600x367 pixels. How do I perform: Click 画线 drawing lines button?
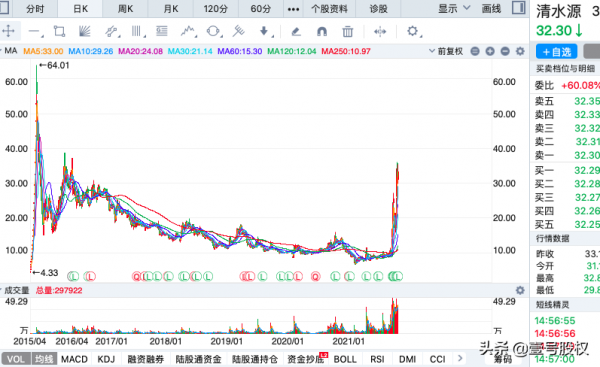click(x=491, y=8)
